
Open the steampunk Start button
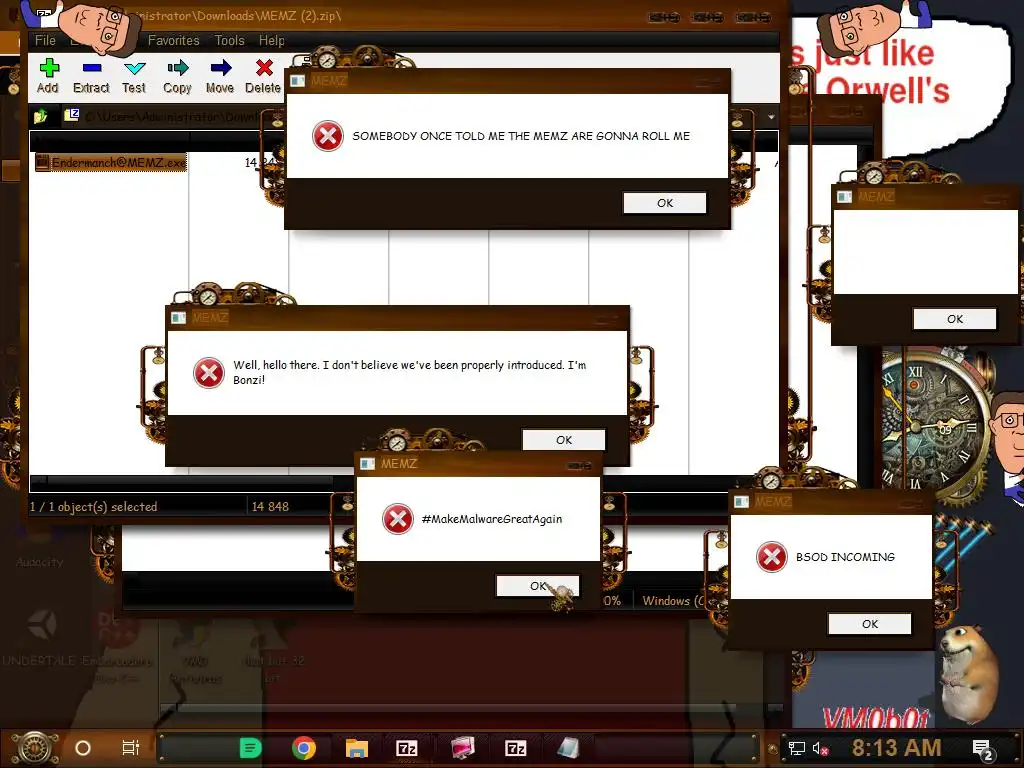point(34,748)
